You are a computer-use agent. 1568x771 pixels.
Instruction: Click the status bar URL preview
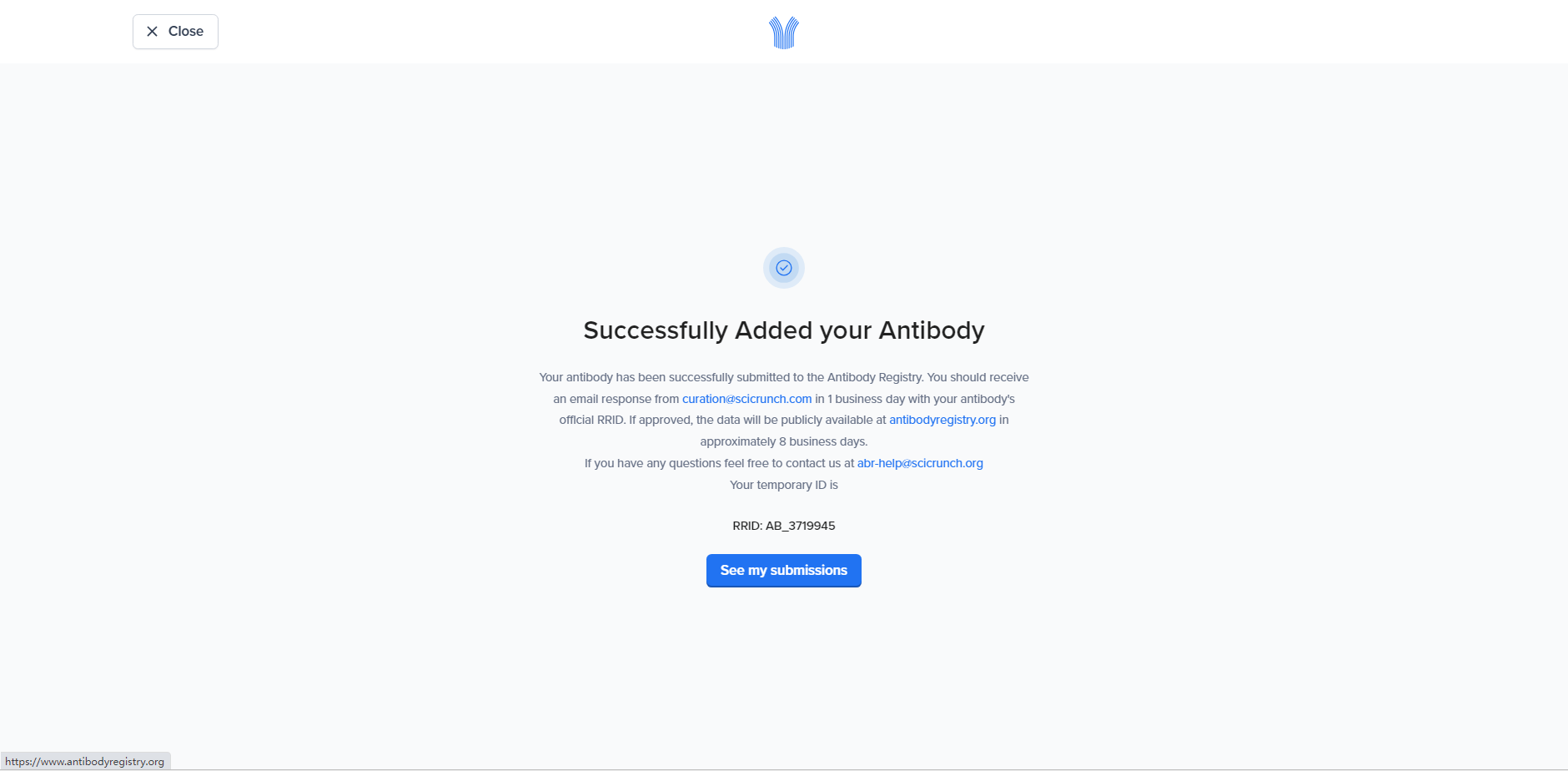[x=85, y=761]
